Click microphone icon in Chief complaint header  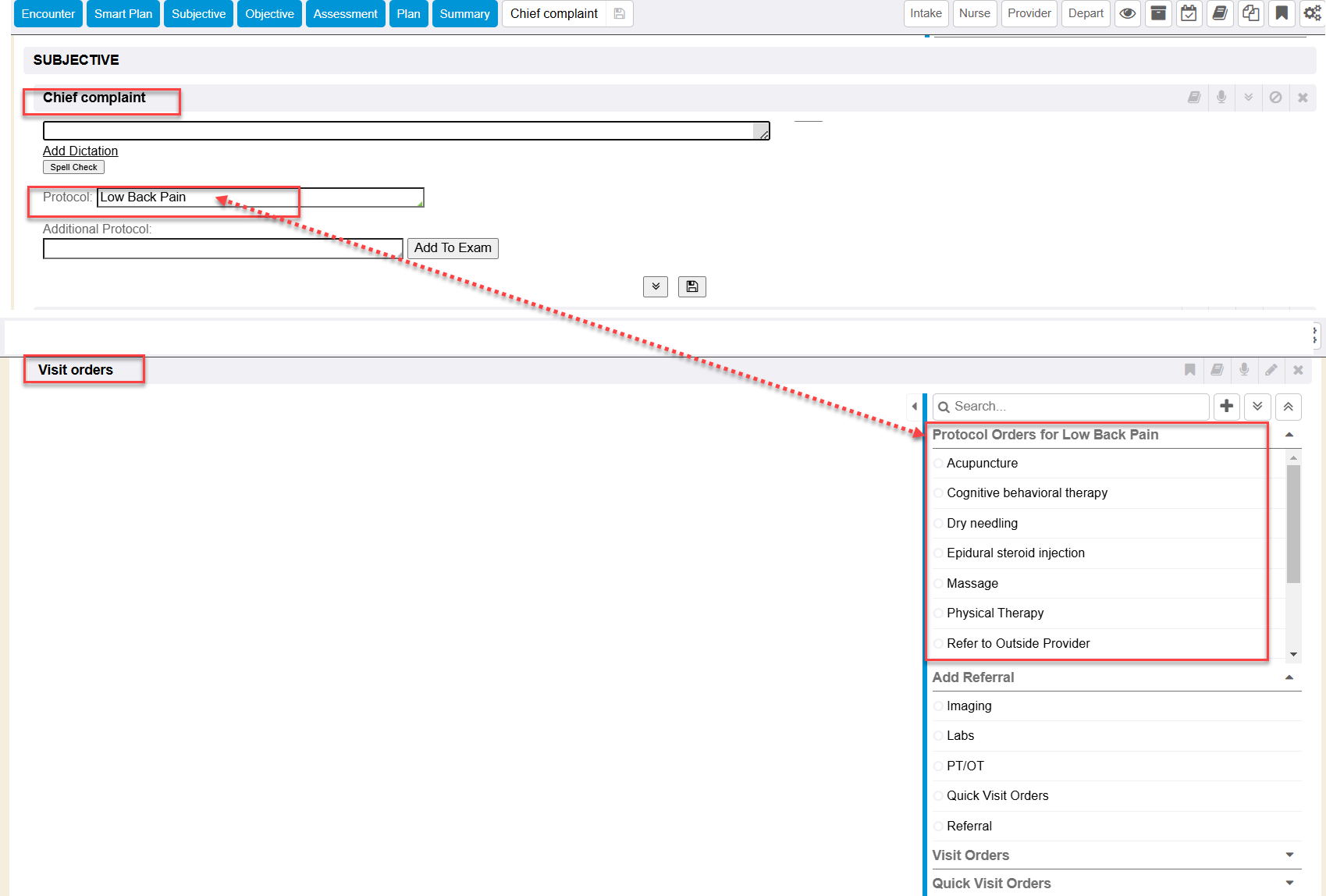coord(1221,98)
